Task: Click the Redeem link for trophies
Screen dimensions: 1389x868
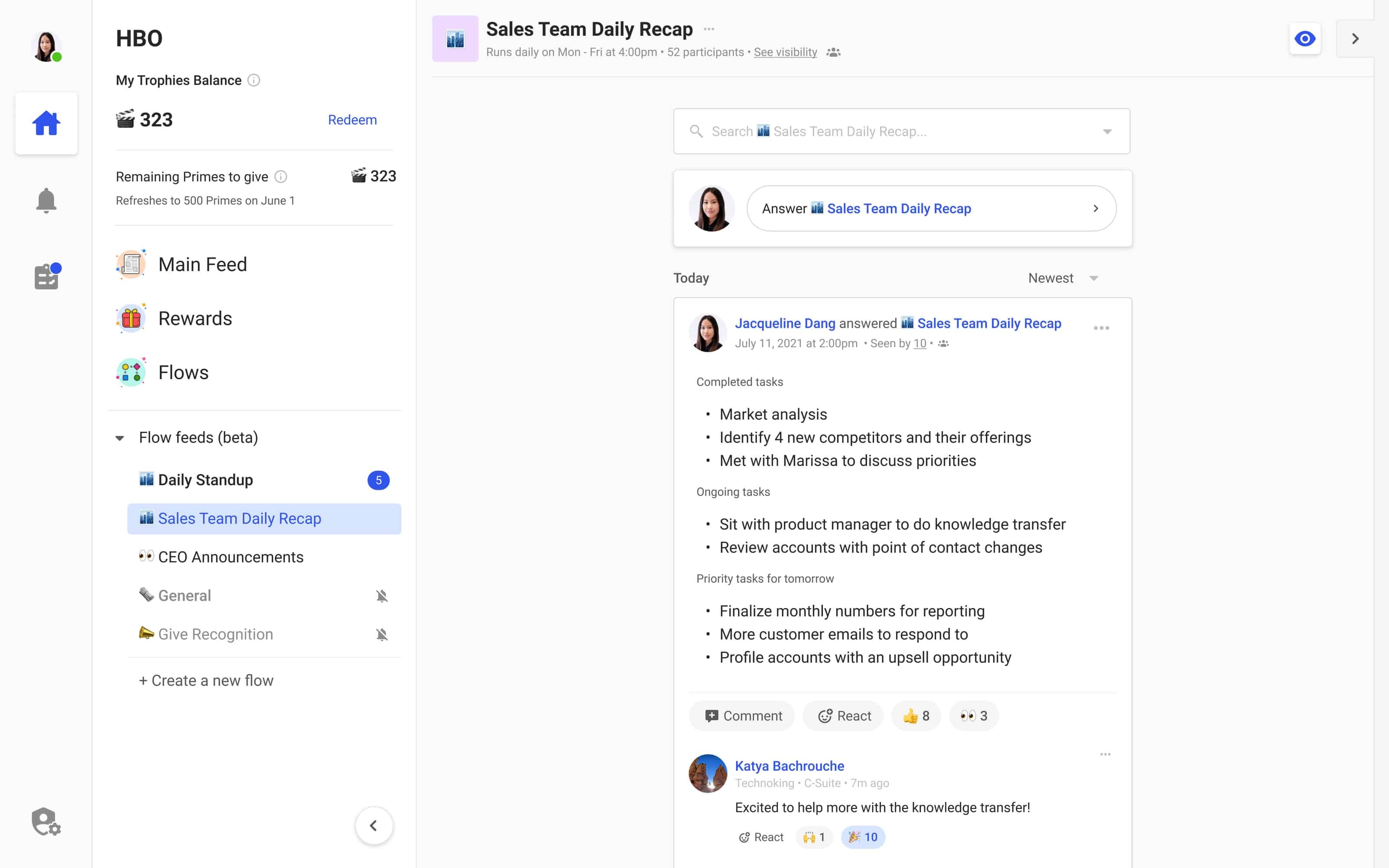Action: coord(352,119)
